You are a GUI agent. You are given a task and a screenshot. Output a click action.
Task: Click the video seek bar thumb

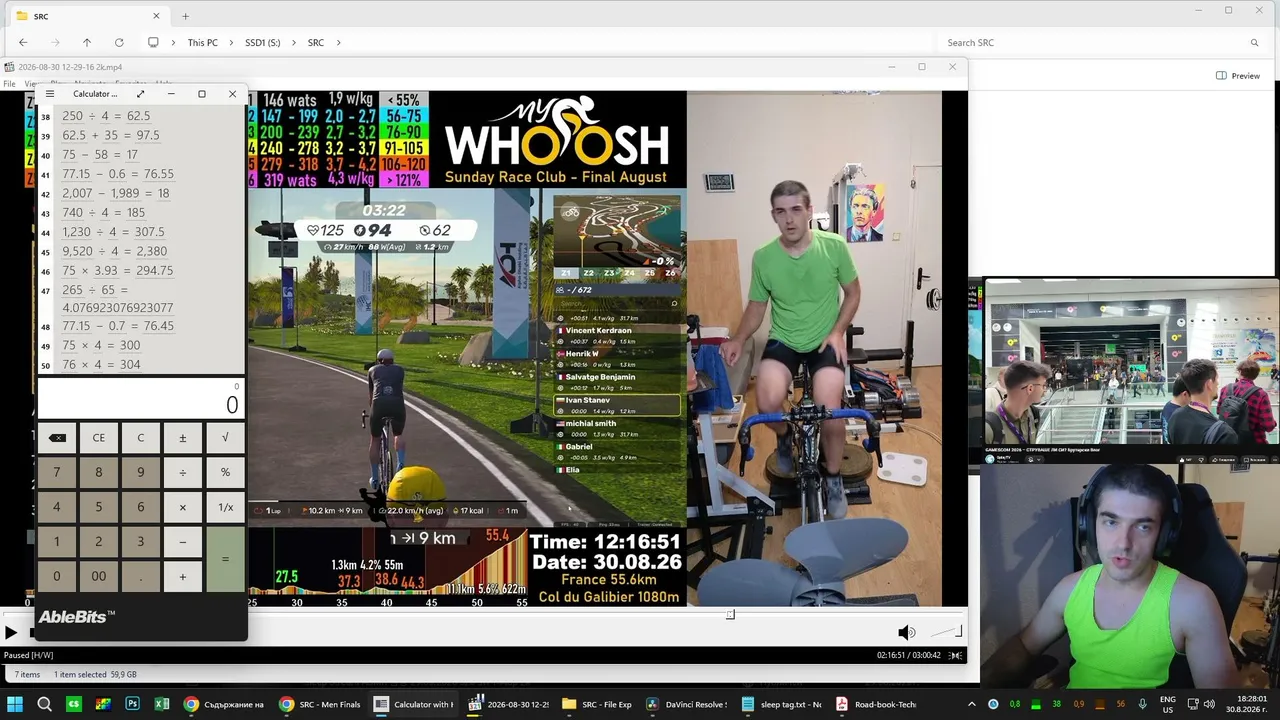click(x=730, y=615)
